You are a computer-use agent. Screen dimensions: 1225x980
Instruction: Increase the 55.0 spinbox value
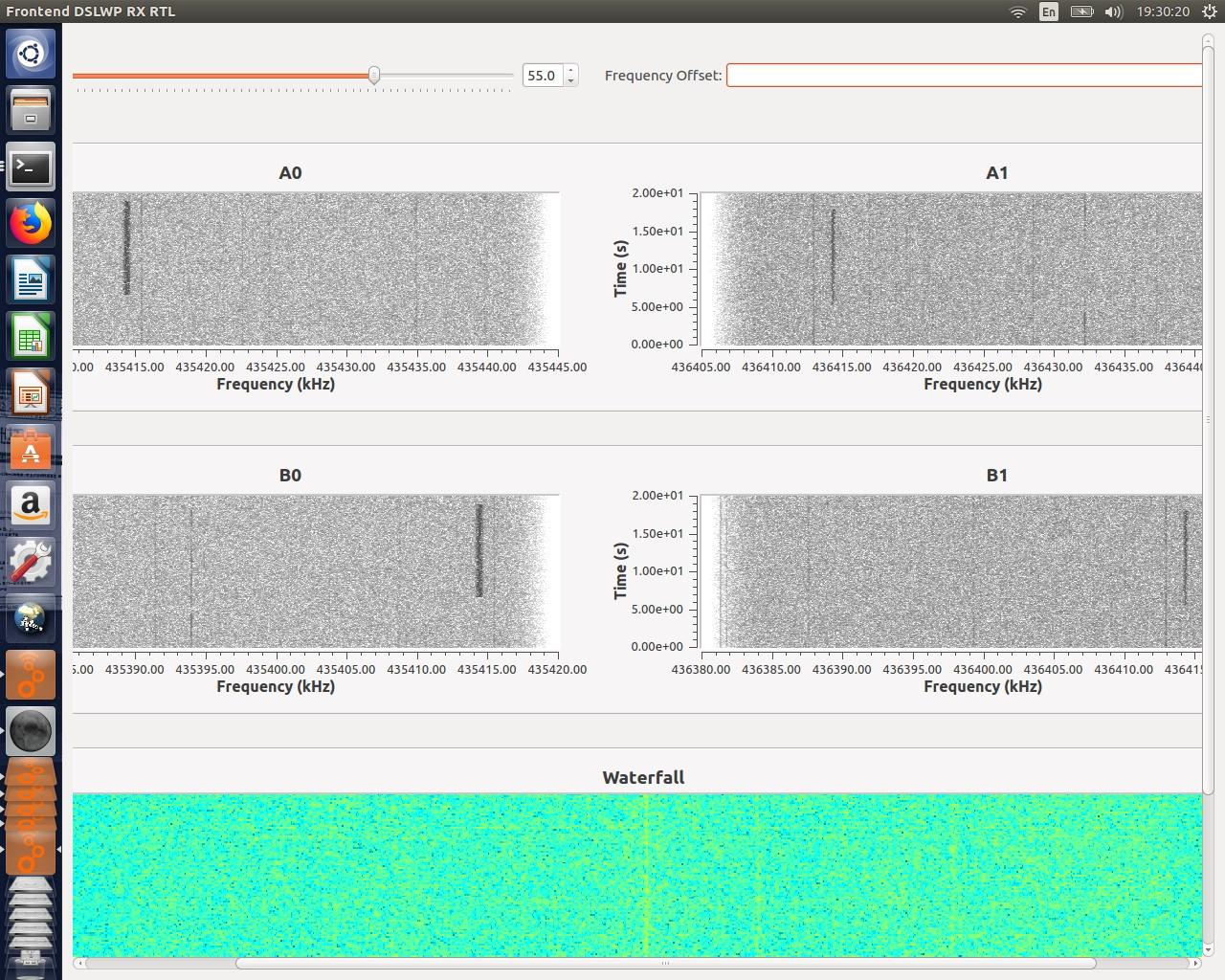[x=571, y=70]
